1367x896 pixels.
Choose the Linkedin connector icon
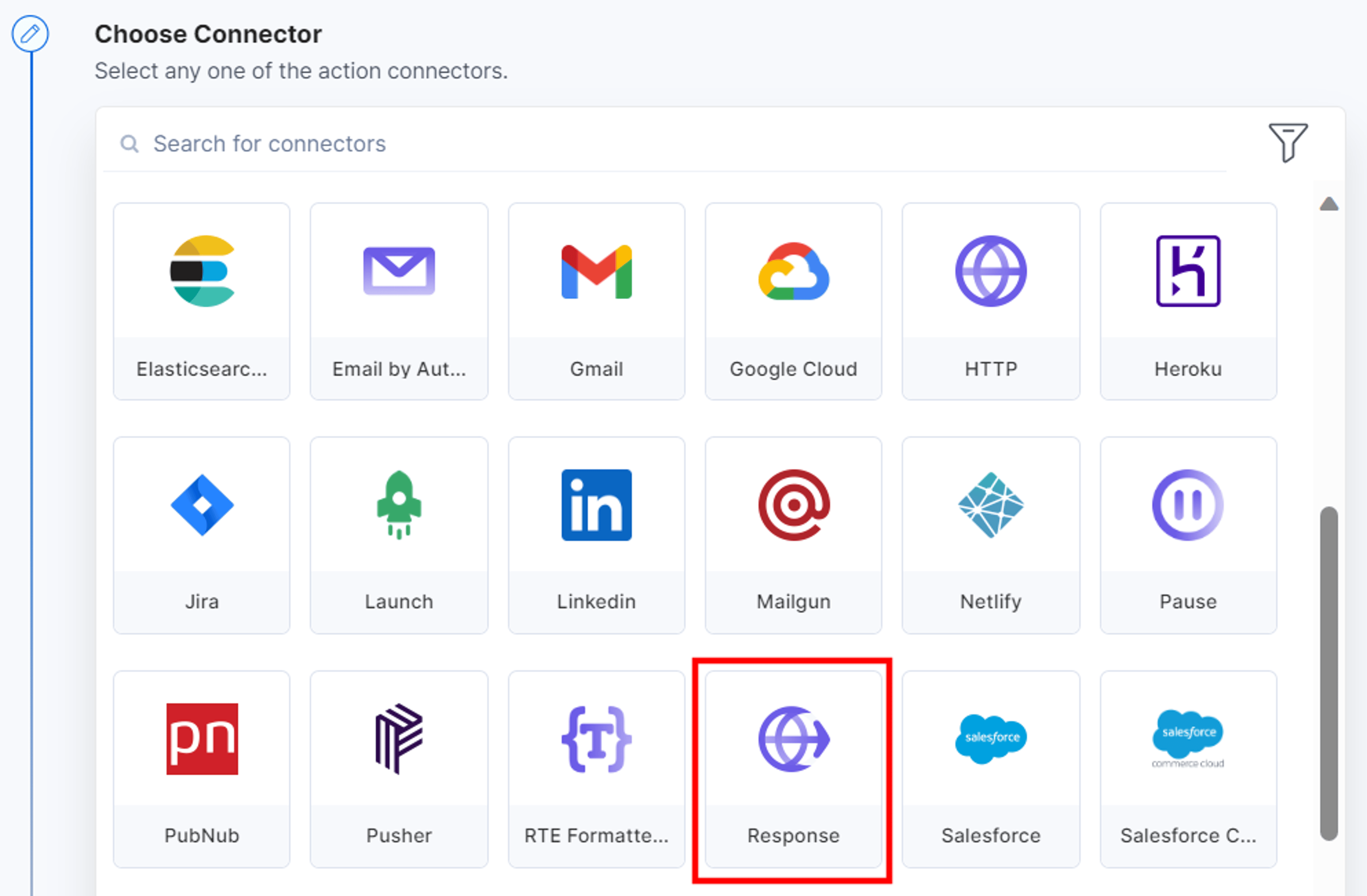point(596,505)
